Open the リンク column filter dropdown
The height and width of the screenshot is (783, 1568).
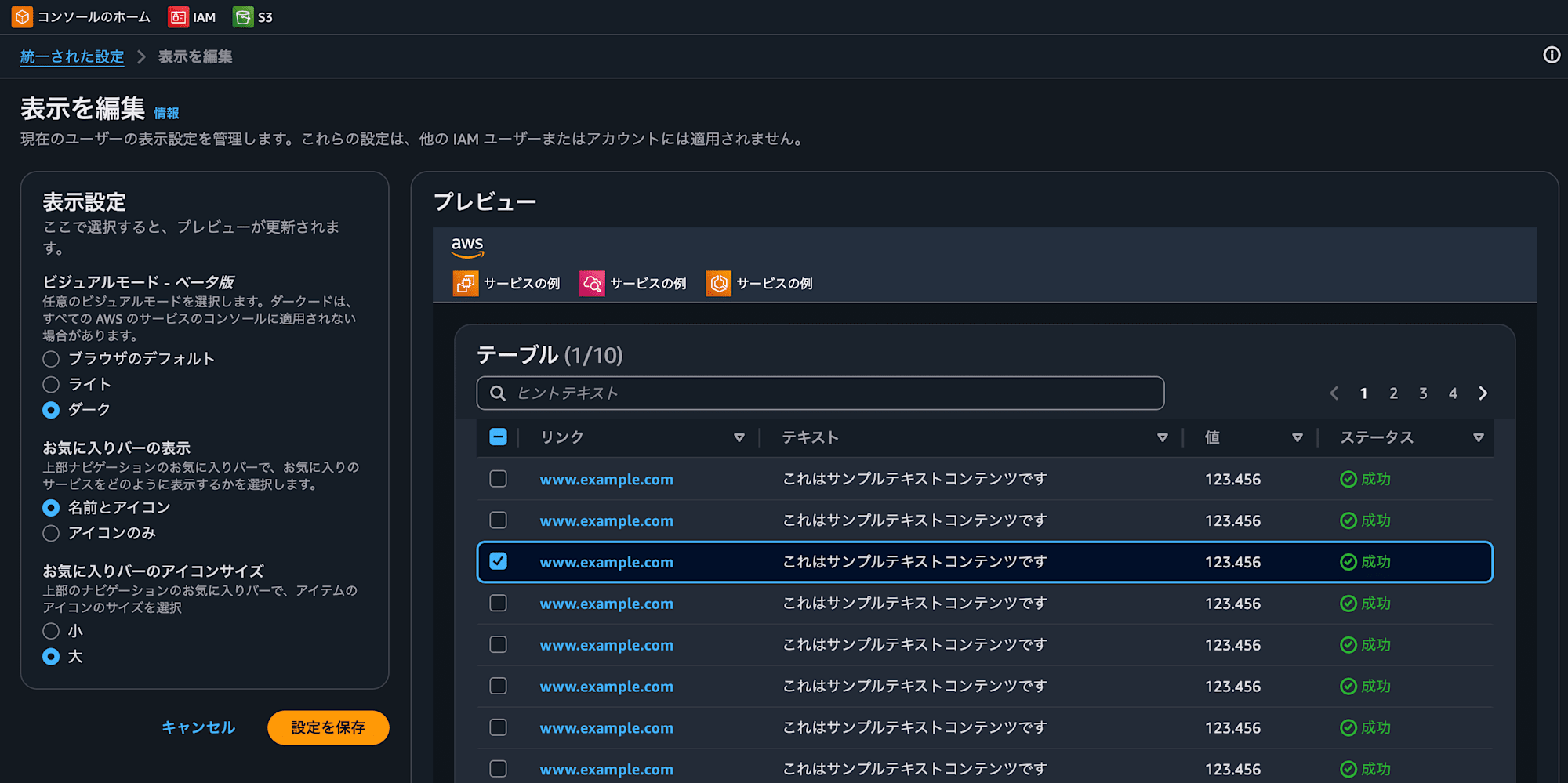(x=739, y=437)
